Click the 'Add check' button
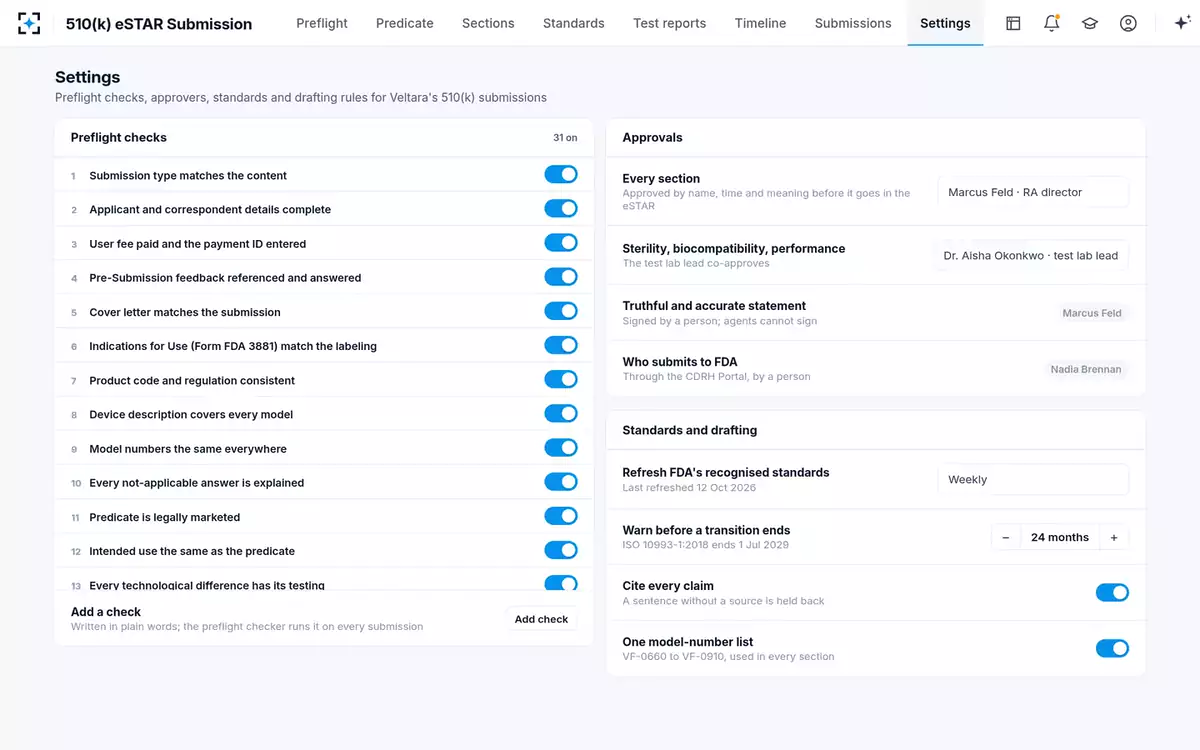The height and width of the screenshot is (750, 1200). click(x=541, y=619)
